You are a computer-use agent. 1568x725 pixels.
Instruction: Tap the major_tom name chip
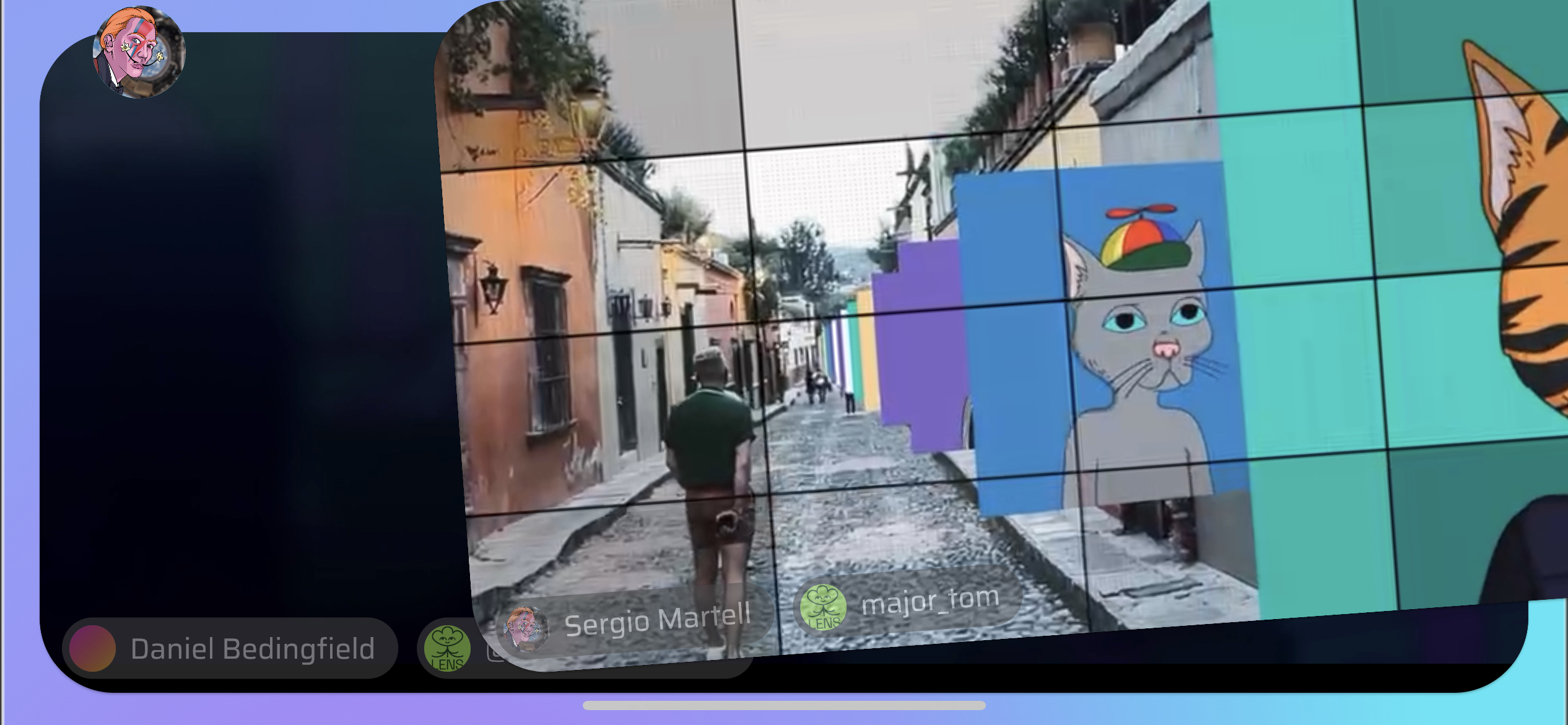(x=908, y=602)
